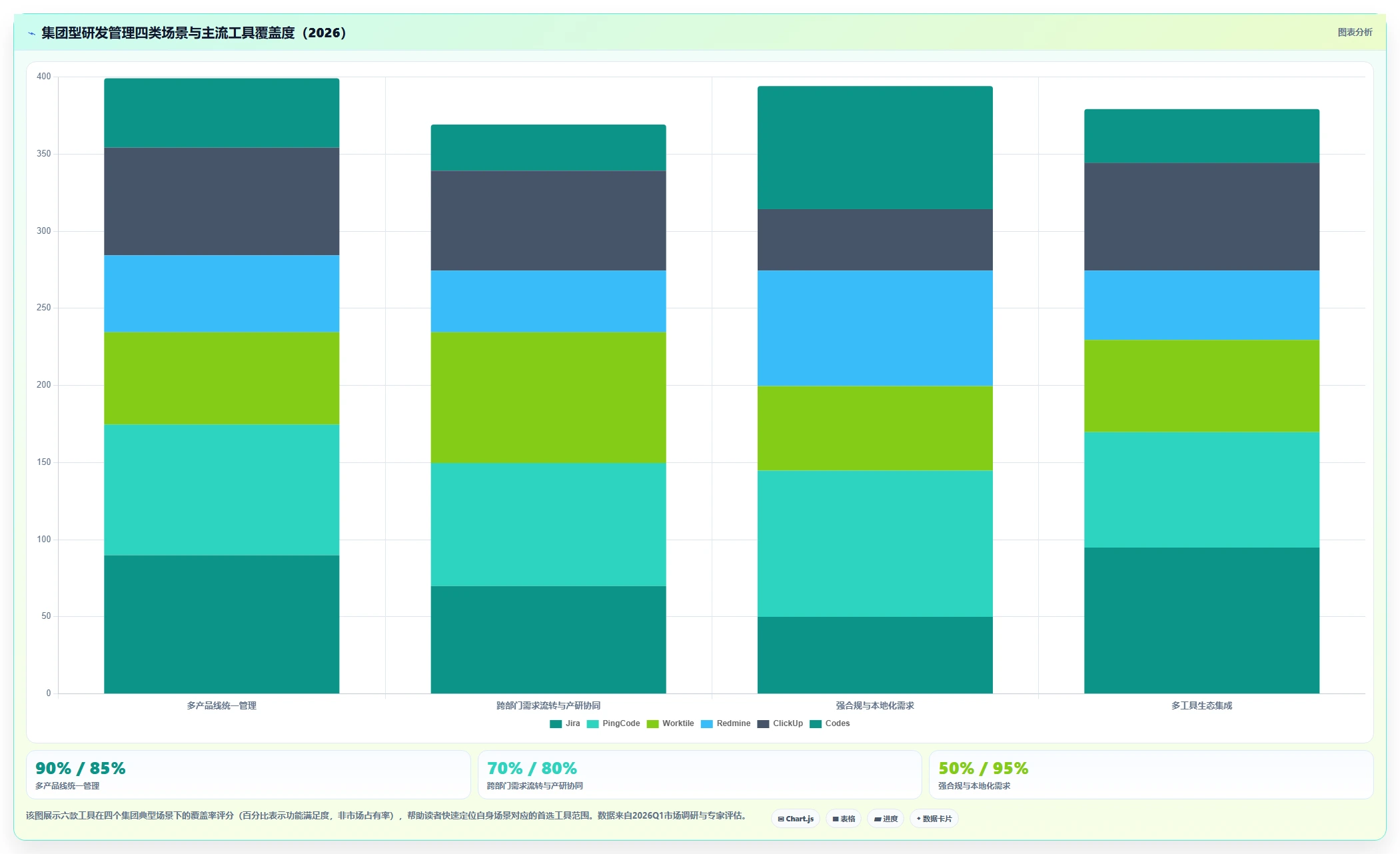Toggle the Jira dataset in the legend

(564, 723)
